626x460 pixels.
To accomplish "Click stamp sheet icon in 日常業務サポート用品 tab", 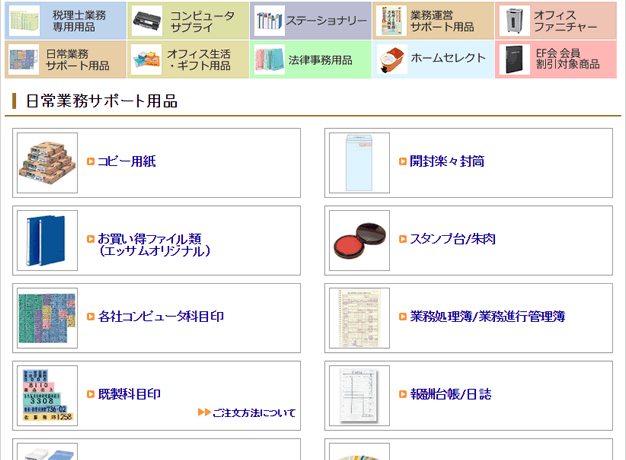I will (24, 59).
